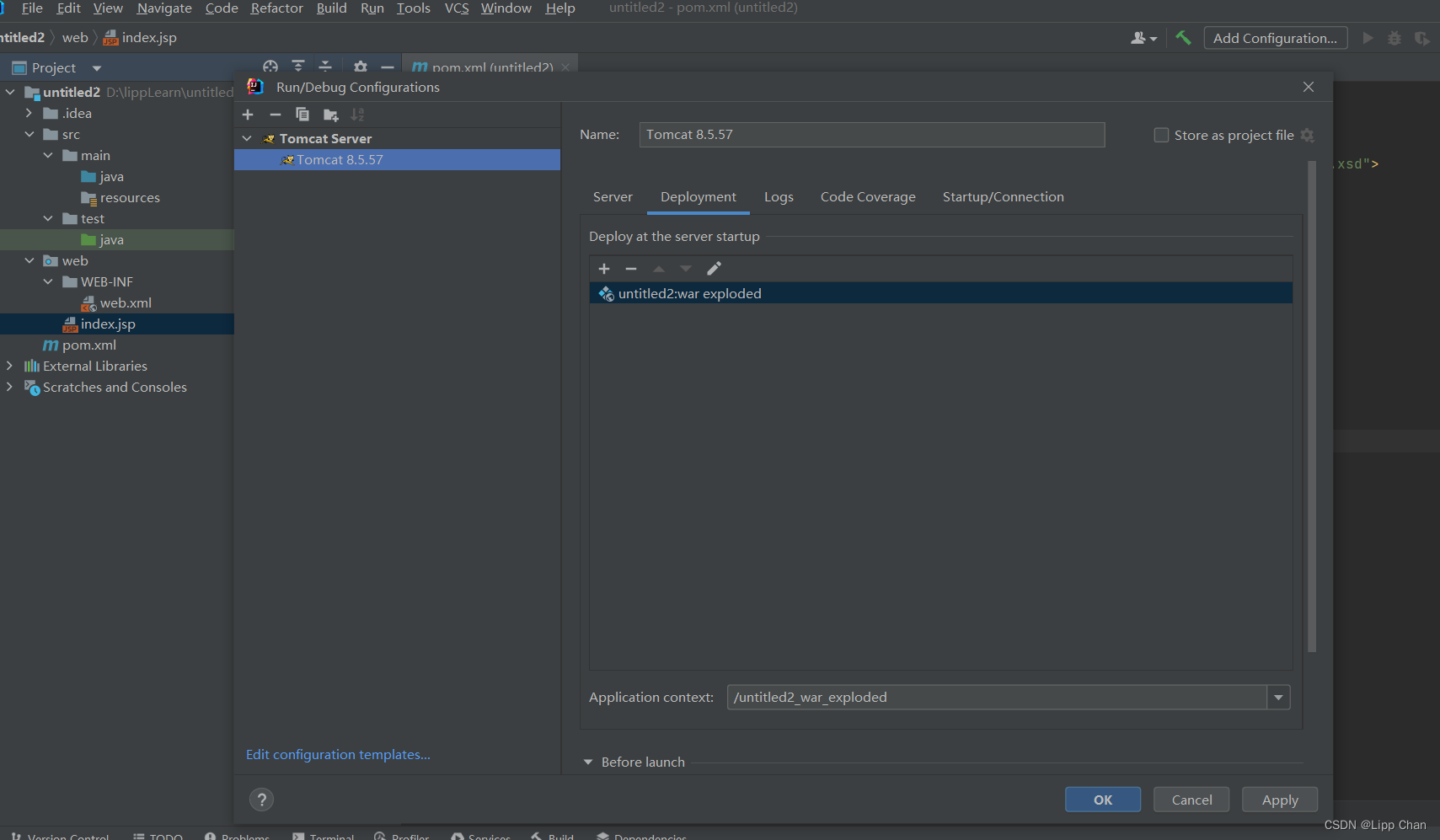The image size is (1440, 840).
Task: Open the Startup/Connection tab
Action: tap(1003, 197)
